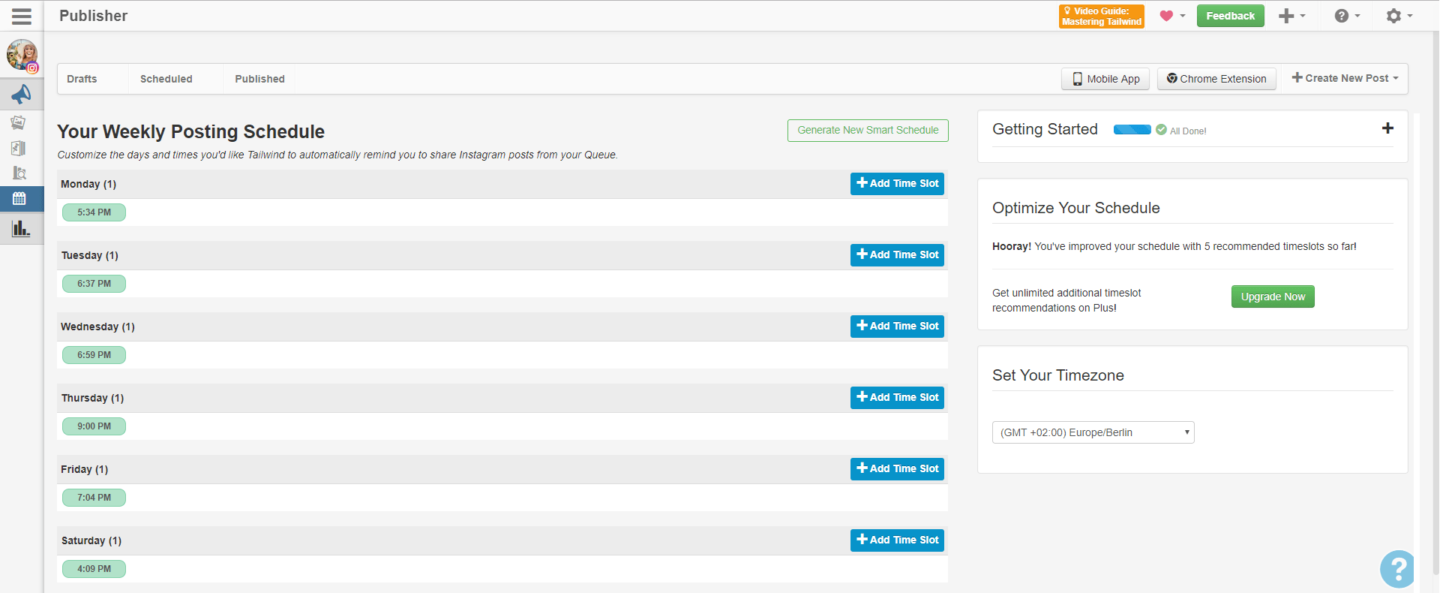Add a time slot for Saturday
Viewport: 1440px width, 593px height.
(897, 540)
